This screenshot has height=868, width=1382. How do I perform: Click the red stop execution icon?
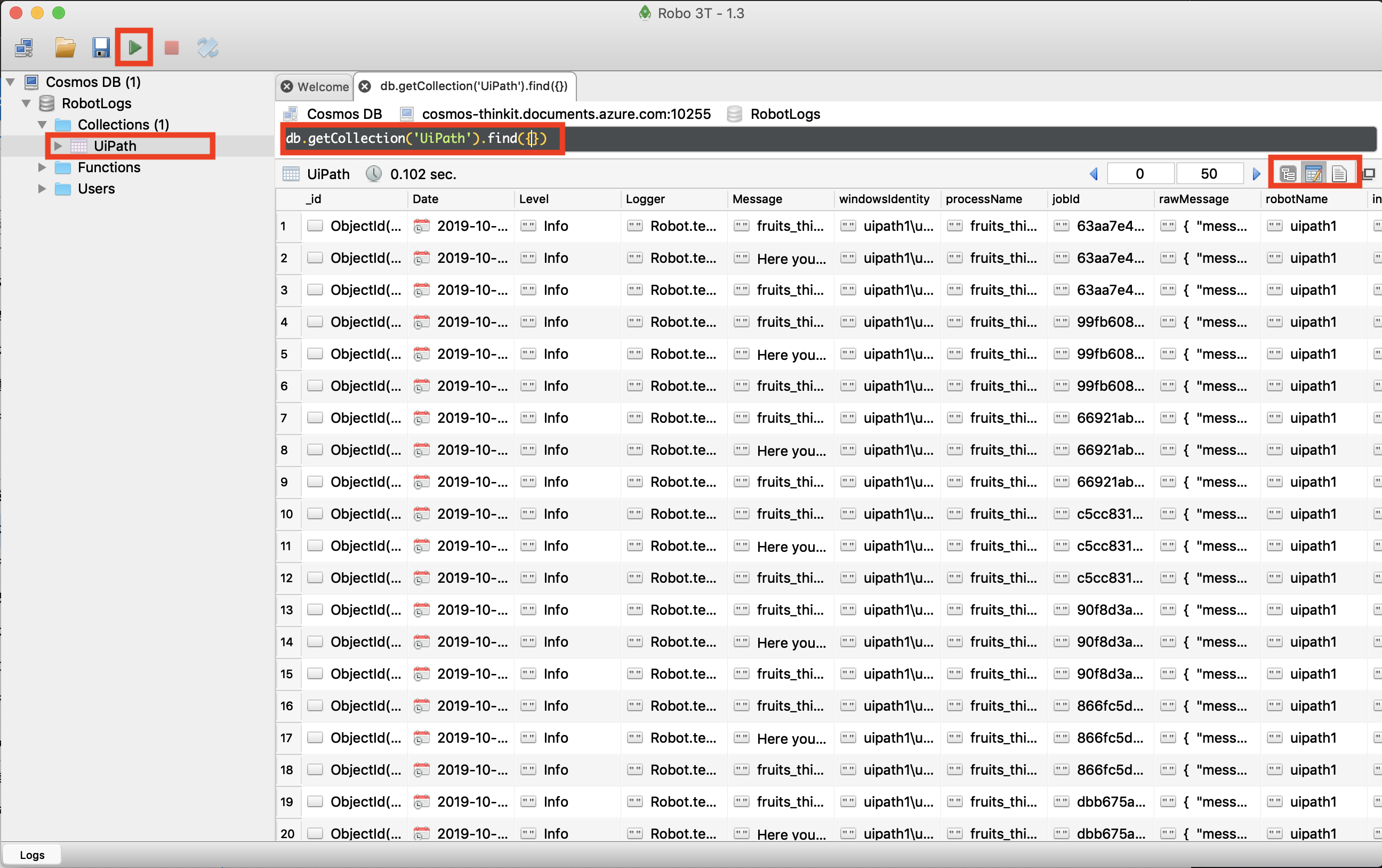pyautogui.click(x=171, y=47)
